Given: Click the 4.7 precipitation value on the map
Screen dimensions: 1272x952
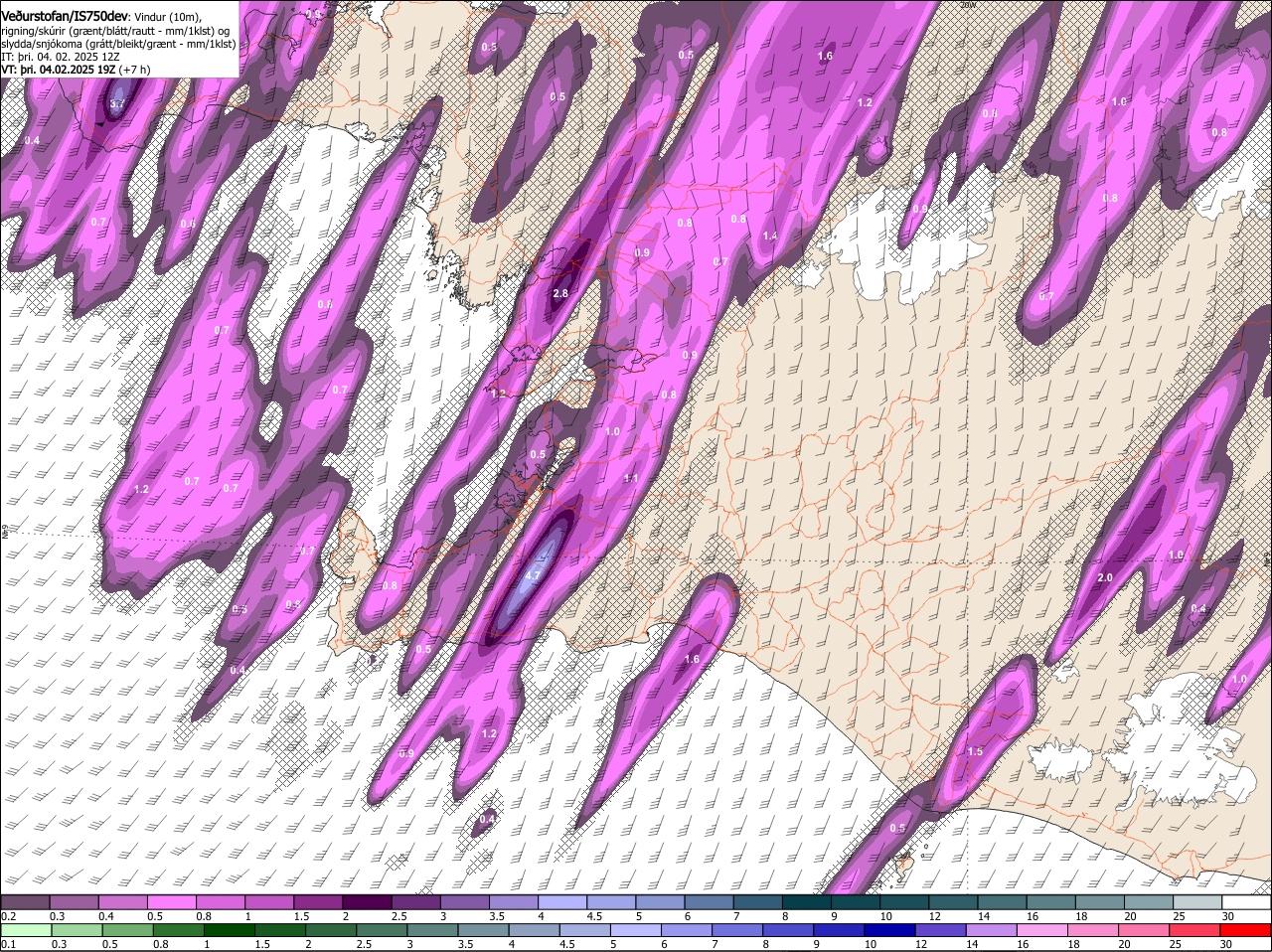Looking at the screenshot, I should coord(532,575).
